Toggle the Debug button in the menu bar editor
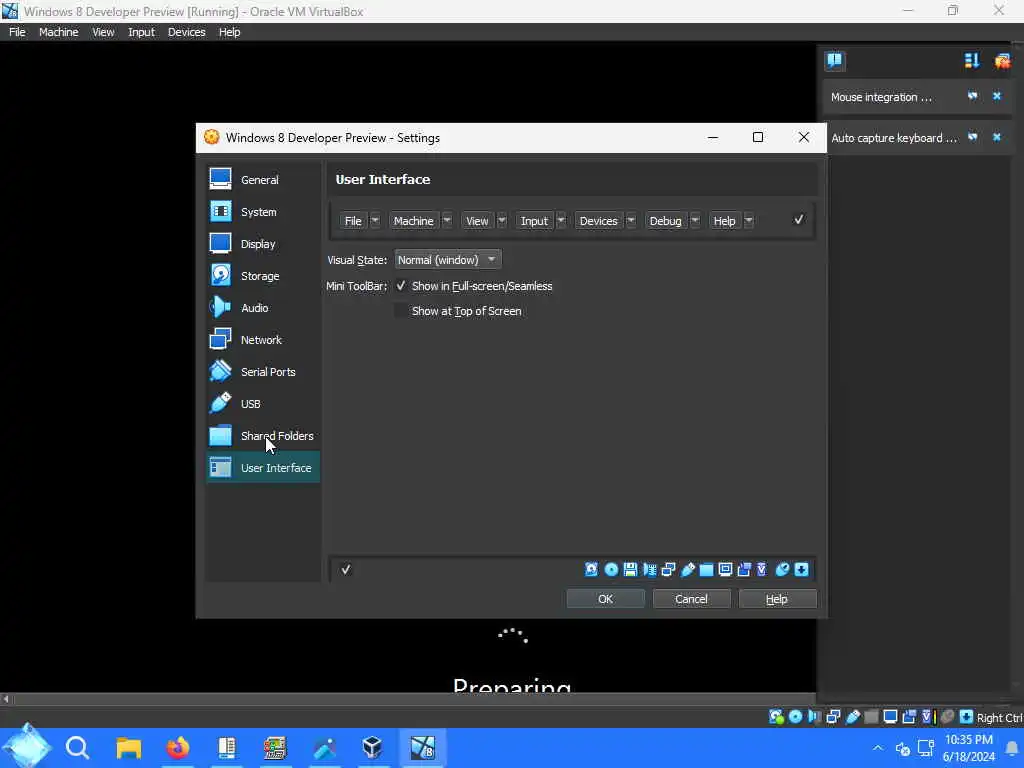This screenshot has height=768, width=1024. pos(665,221)
